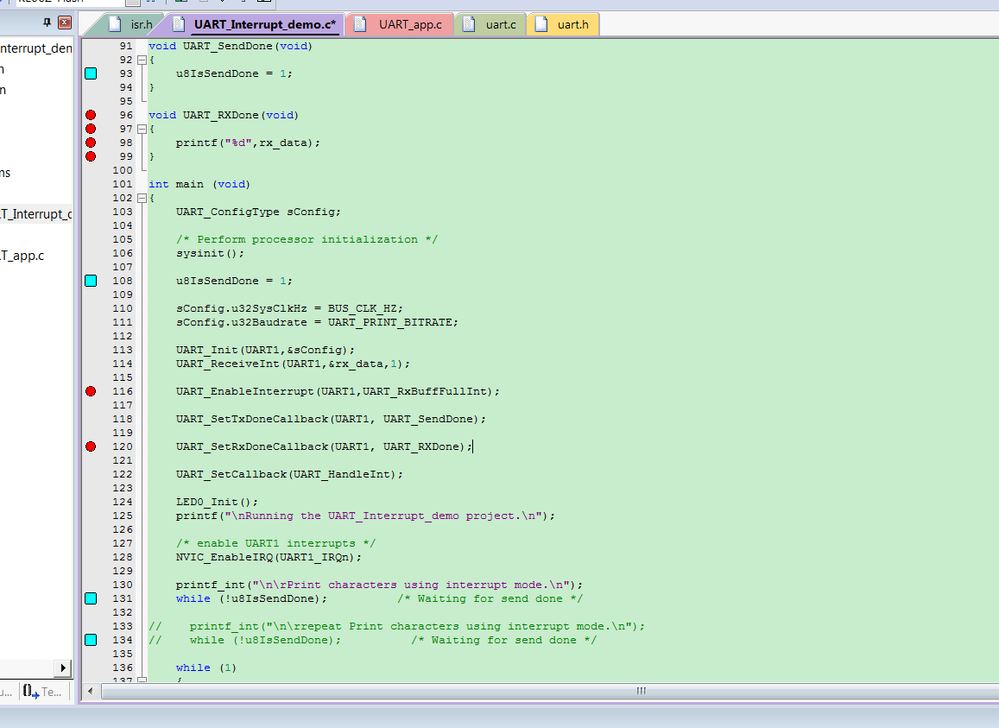Screen dimensions: 999x728
Task: Click the file icon on UART_app.c tab
Action: (x=360, y=24)
